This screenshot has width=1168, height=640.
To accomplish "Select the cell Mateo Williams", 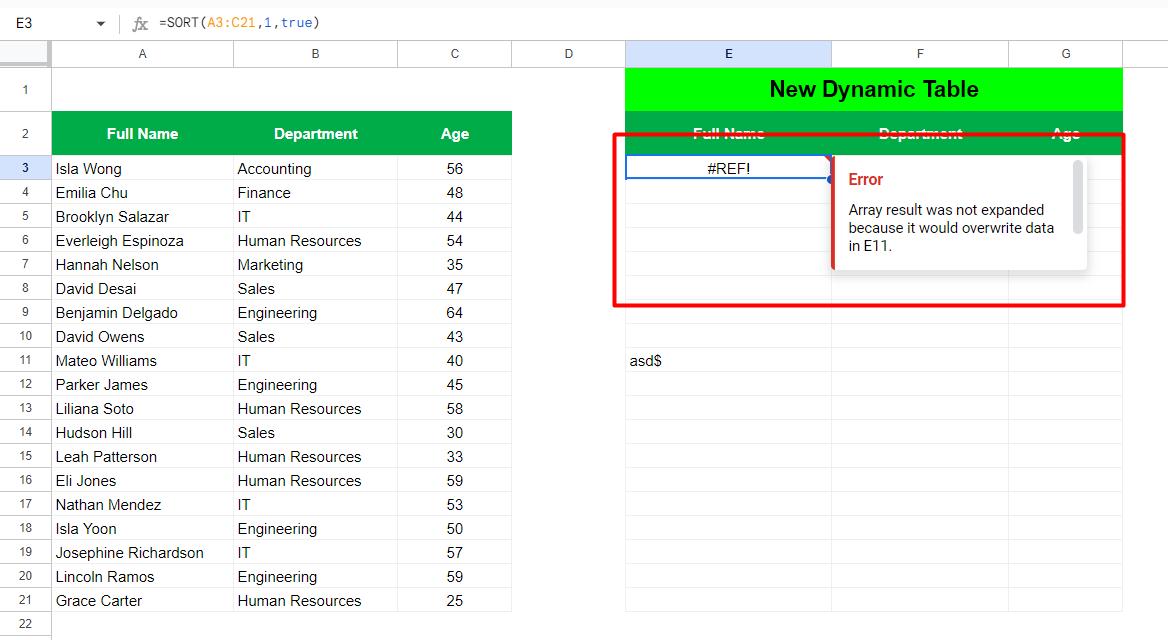I will point(142,361).
